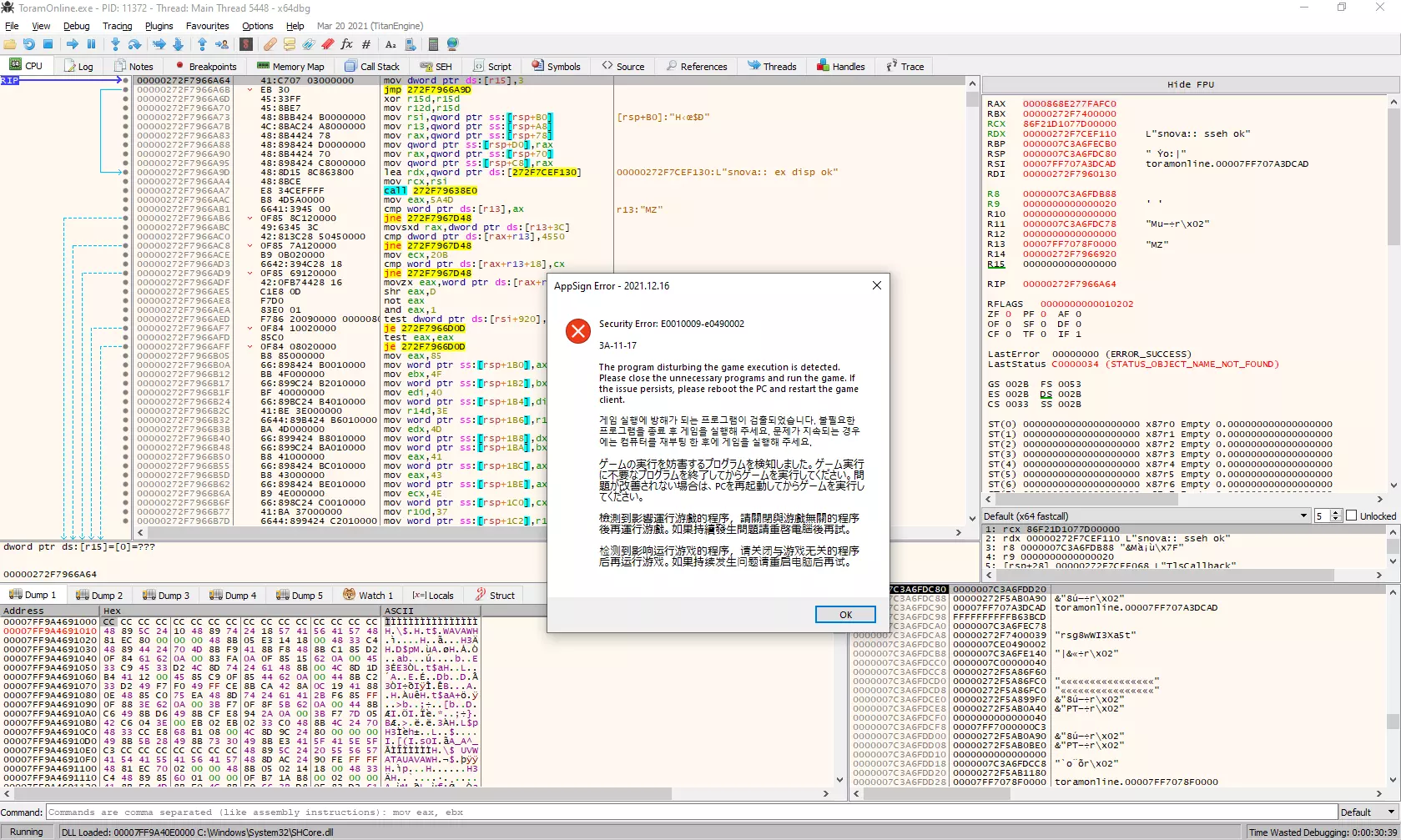Click OK in AppSign Error dialog

[844, 615]
